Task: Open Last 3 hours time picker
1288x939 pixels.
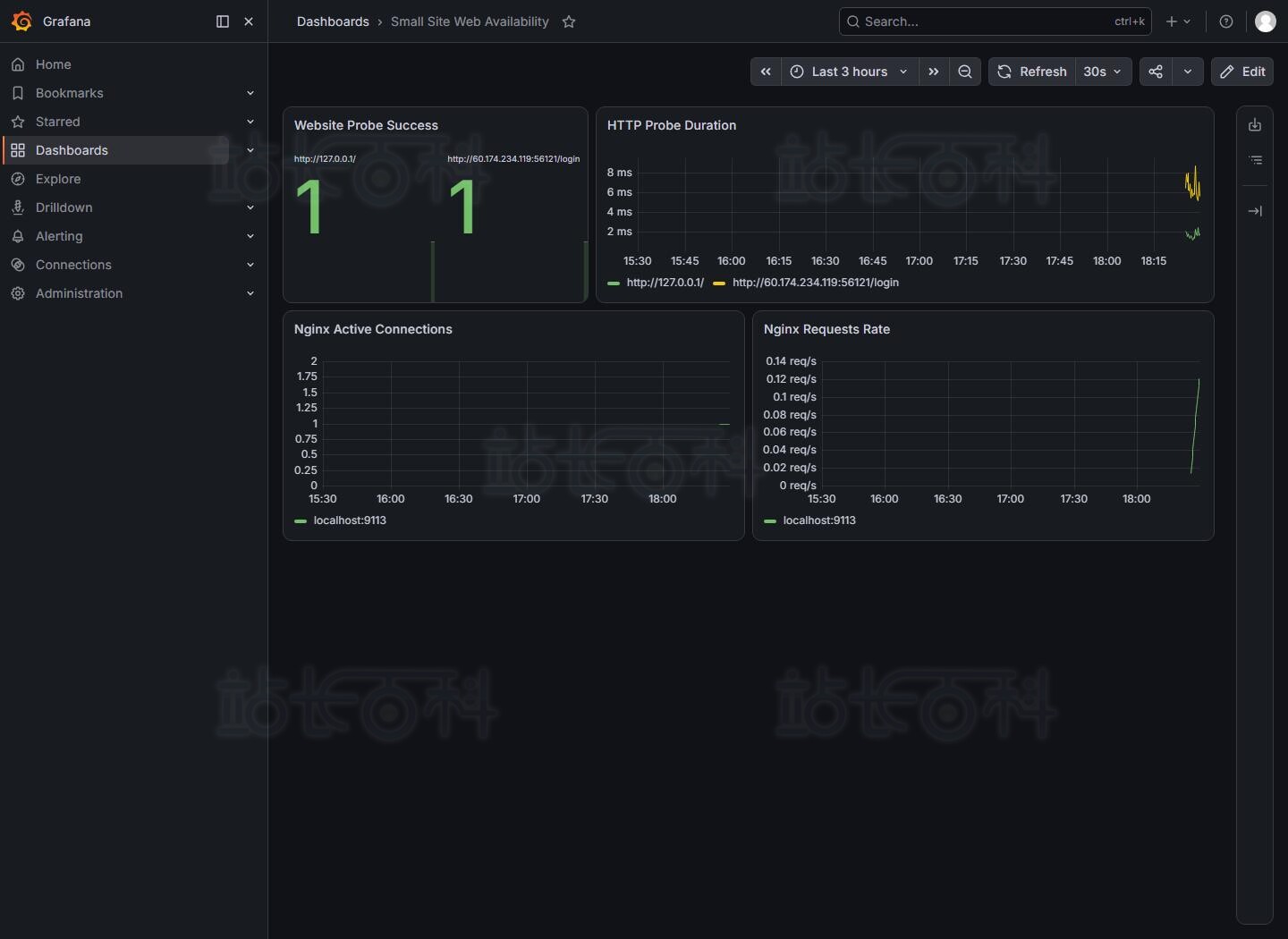Action: point(850,72)
